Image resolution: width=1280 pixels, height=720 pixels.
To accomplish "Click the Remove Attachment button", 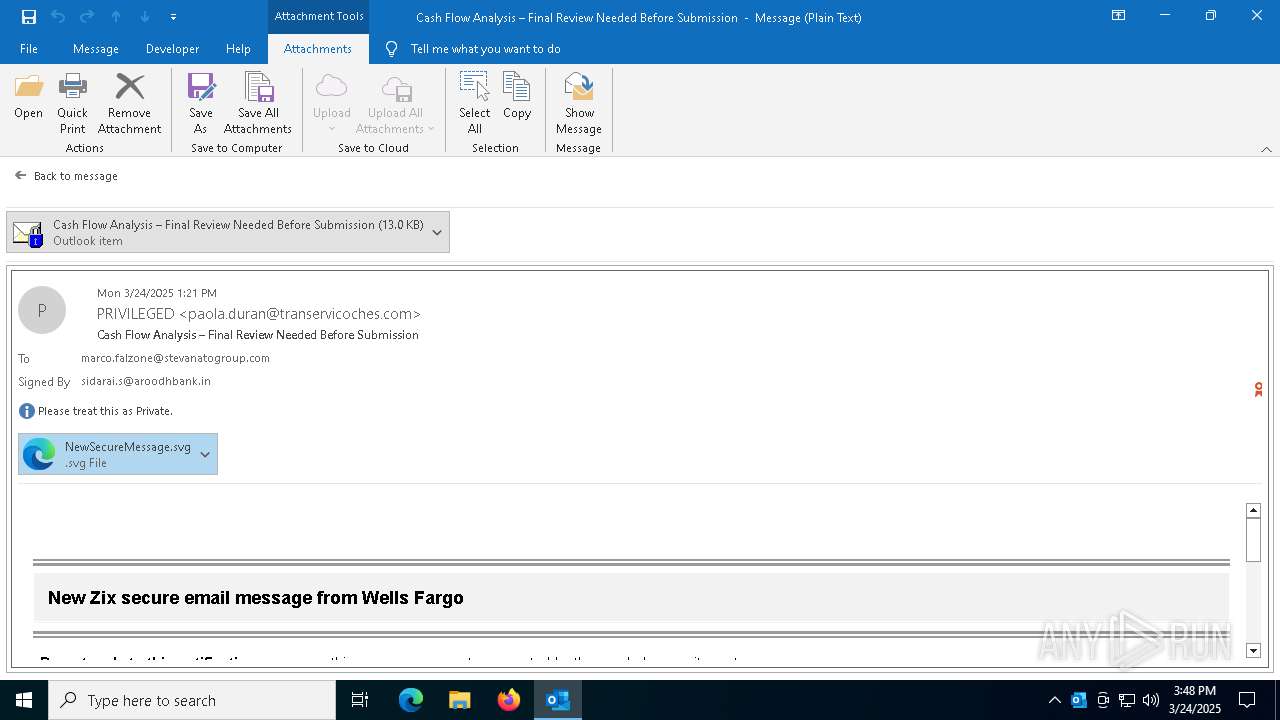I will pos(129,104).
